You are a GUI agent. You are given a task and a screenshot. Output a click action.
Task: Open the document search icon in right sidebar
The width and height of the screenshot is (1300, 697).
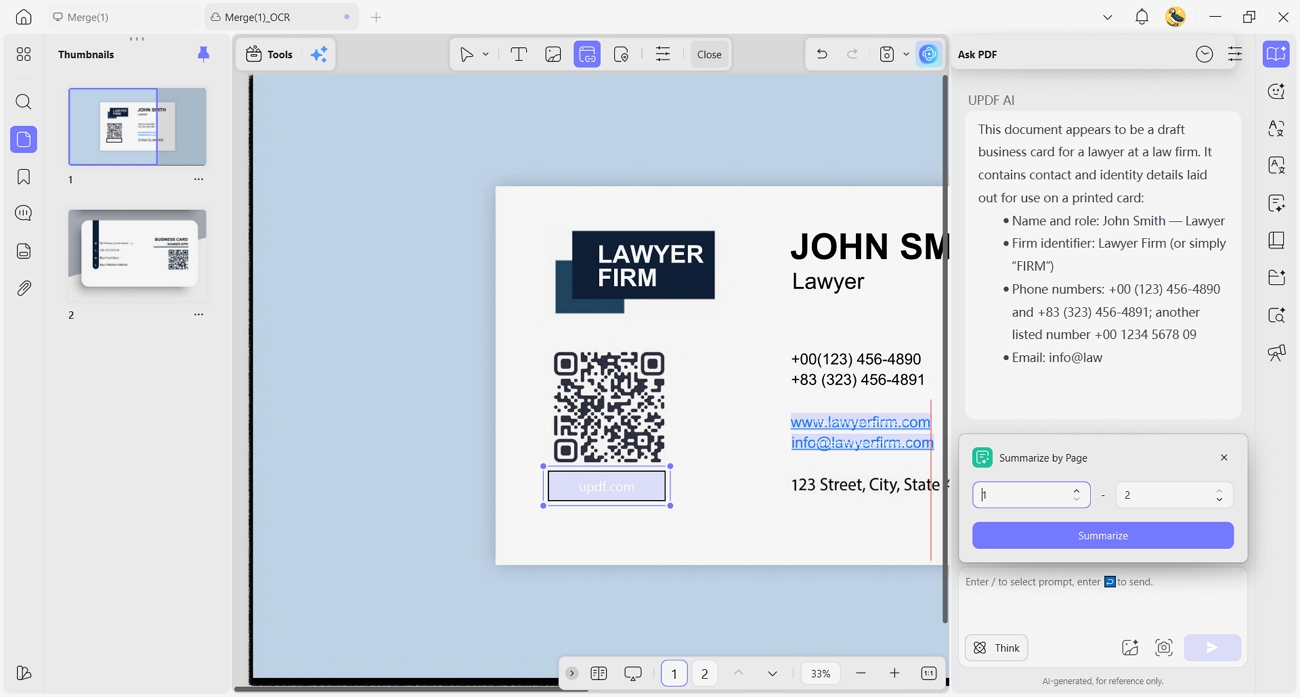click(x=1276, y=315)
